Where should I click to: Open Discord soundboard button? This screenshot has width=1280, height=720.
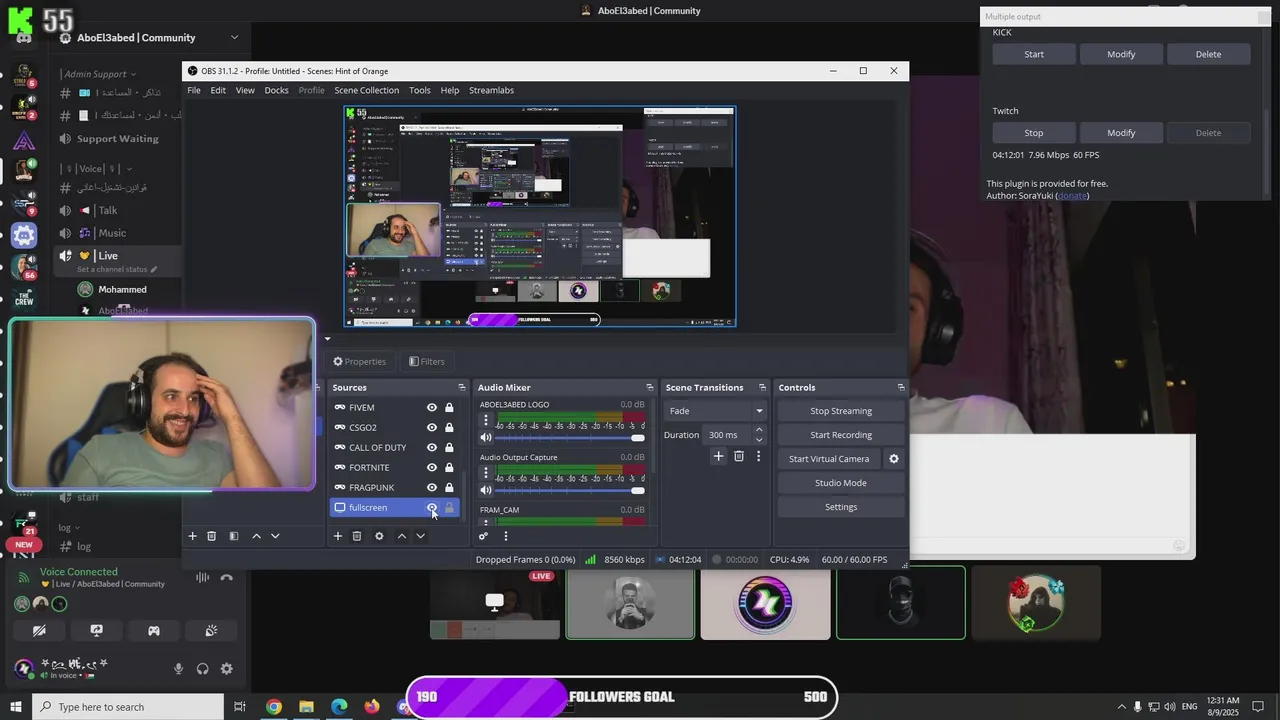click(211, 631)
